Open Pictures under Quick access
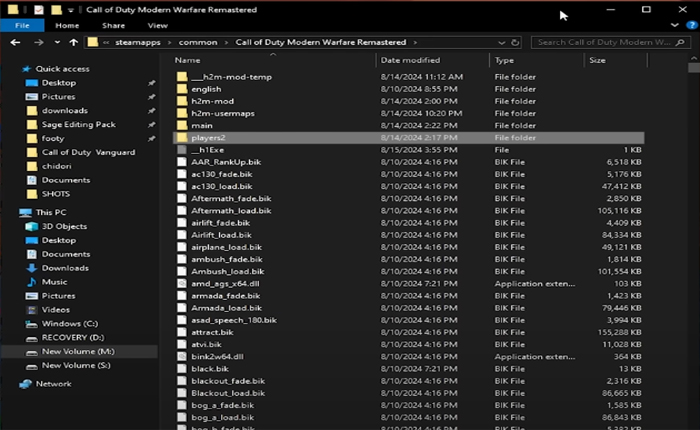Screen dimensions: 700x430 click(58, 96)
